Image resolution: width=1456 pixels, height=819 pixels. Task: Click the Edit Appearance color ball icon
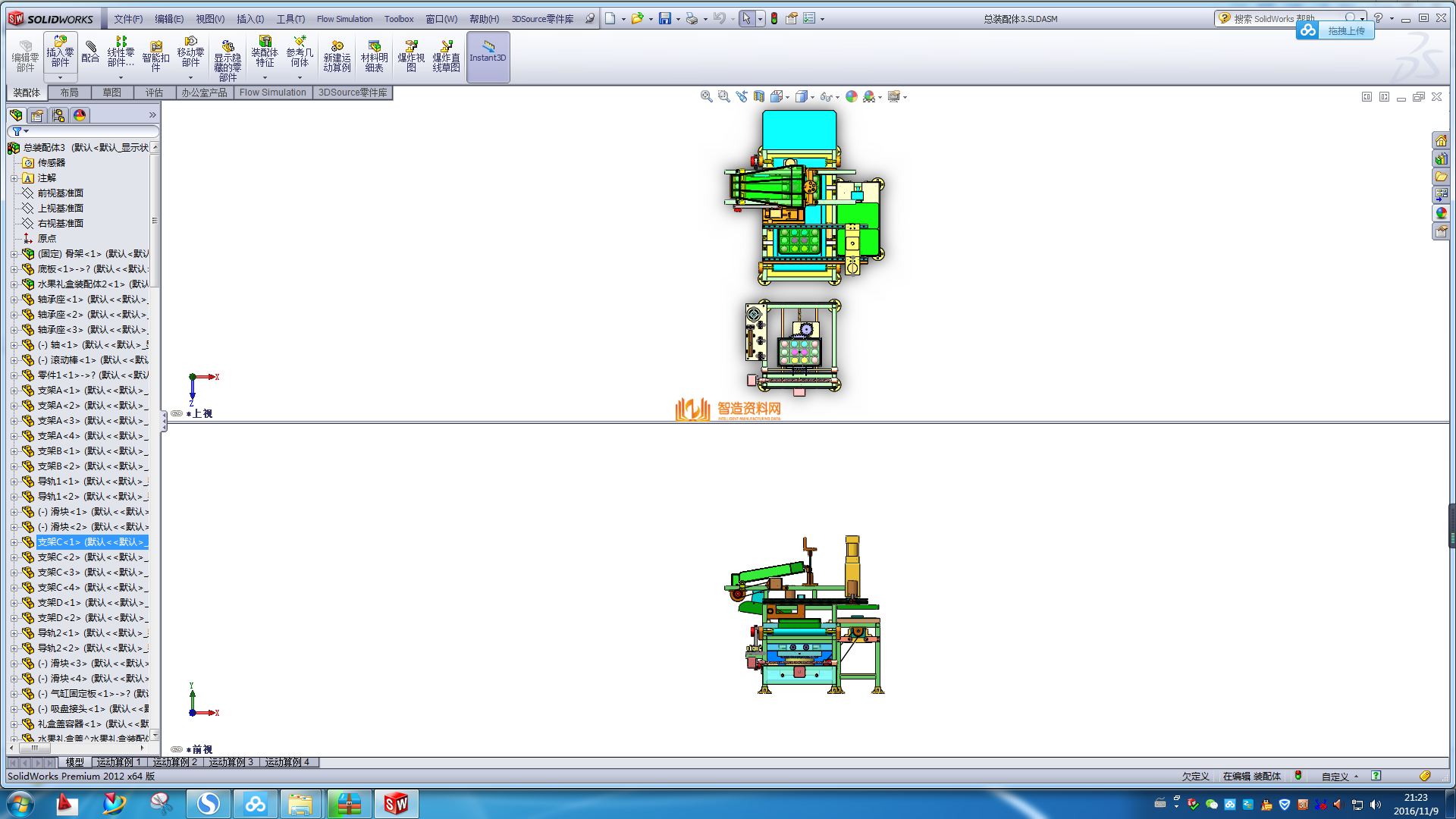coord(852,96)
